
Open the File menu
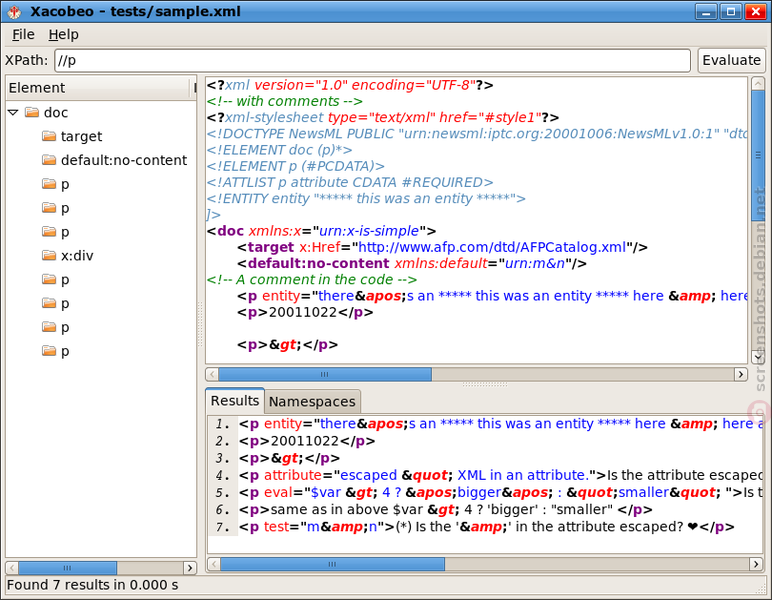pos(23,34)
